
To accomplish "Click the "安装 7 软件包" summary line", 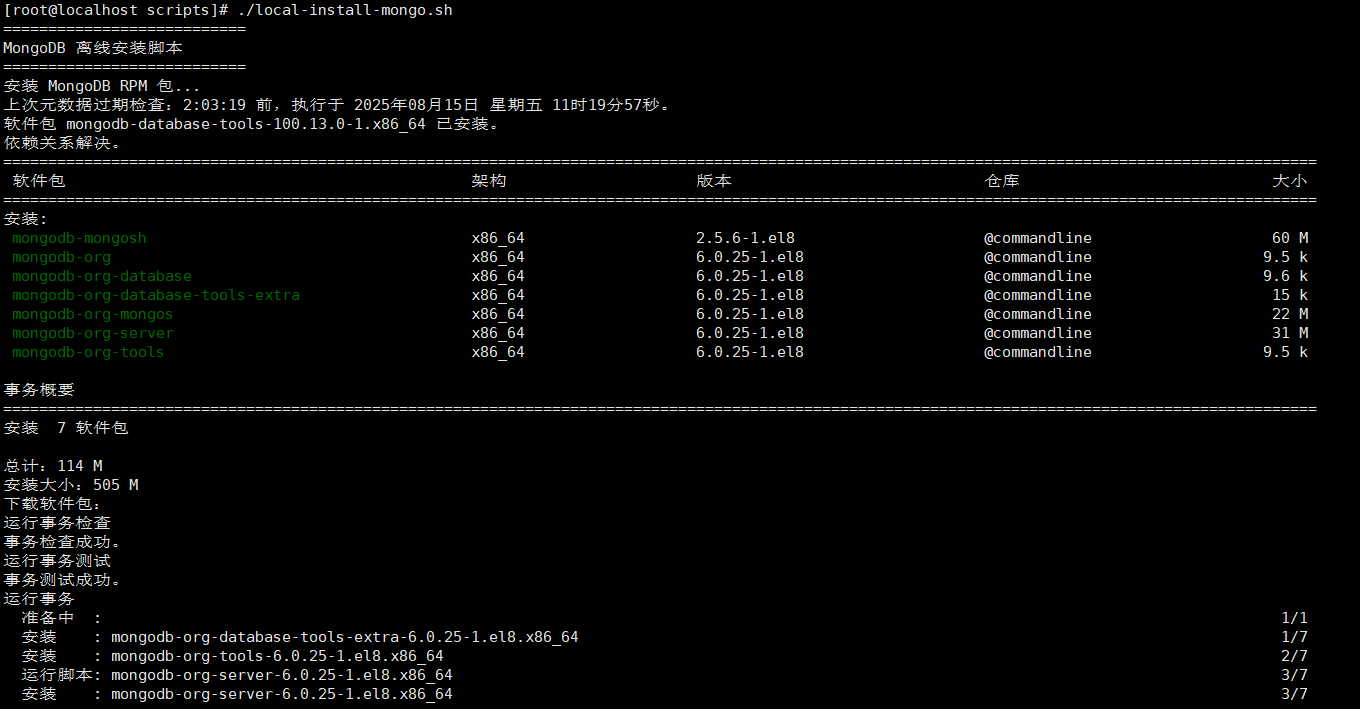I will tap(66, 428).
